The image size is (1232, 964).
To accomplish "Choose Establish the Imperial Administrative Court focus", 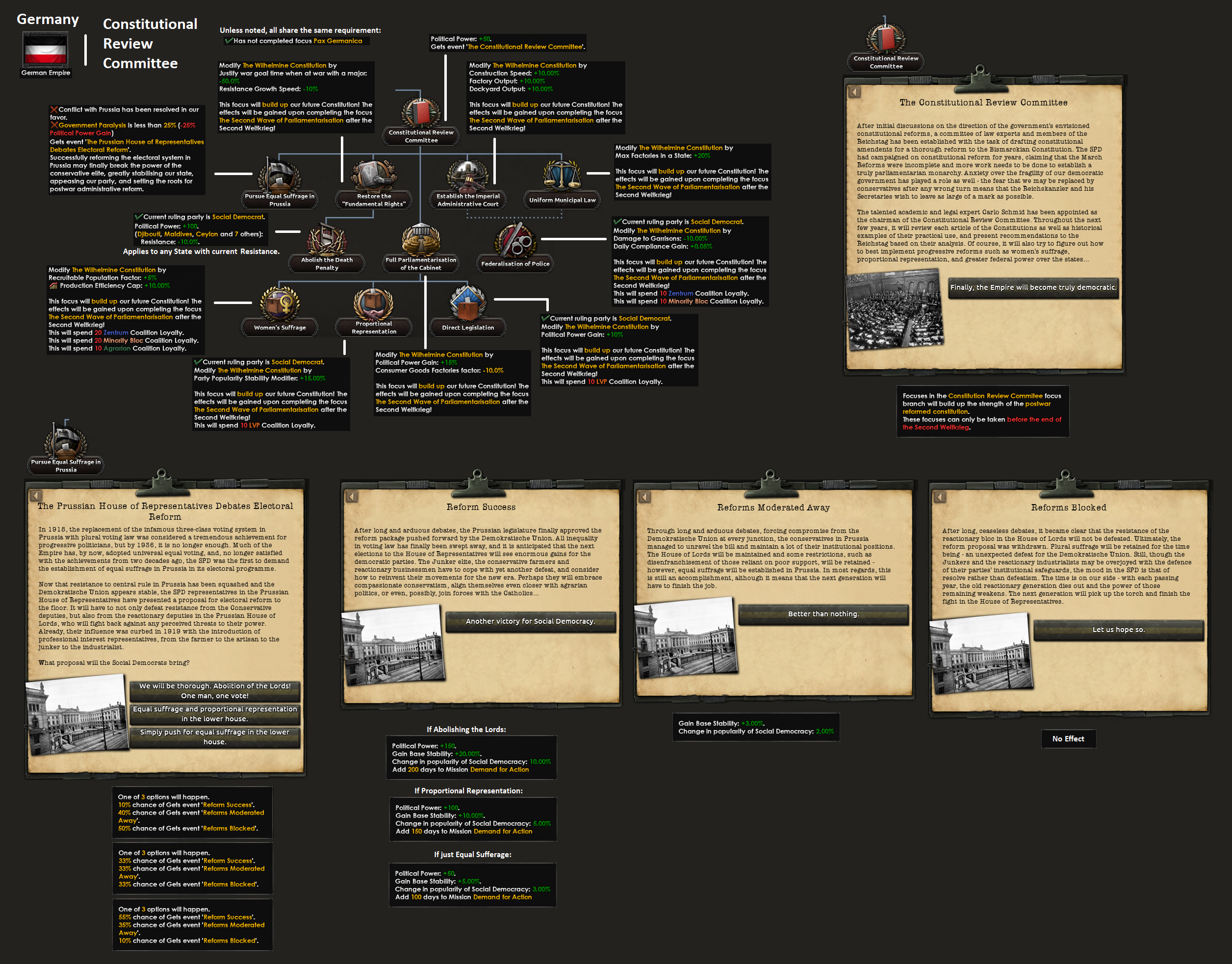I will point(467,177).
